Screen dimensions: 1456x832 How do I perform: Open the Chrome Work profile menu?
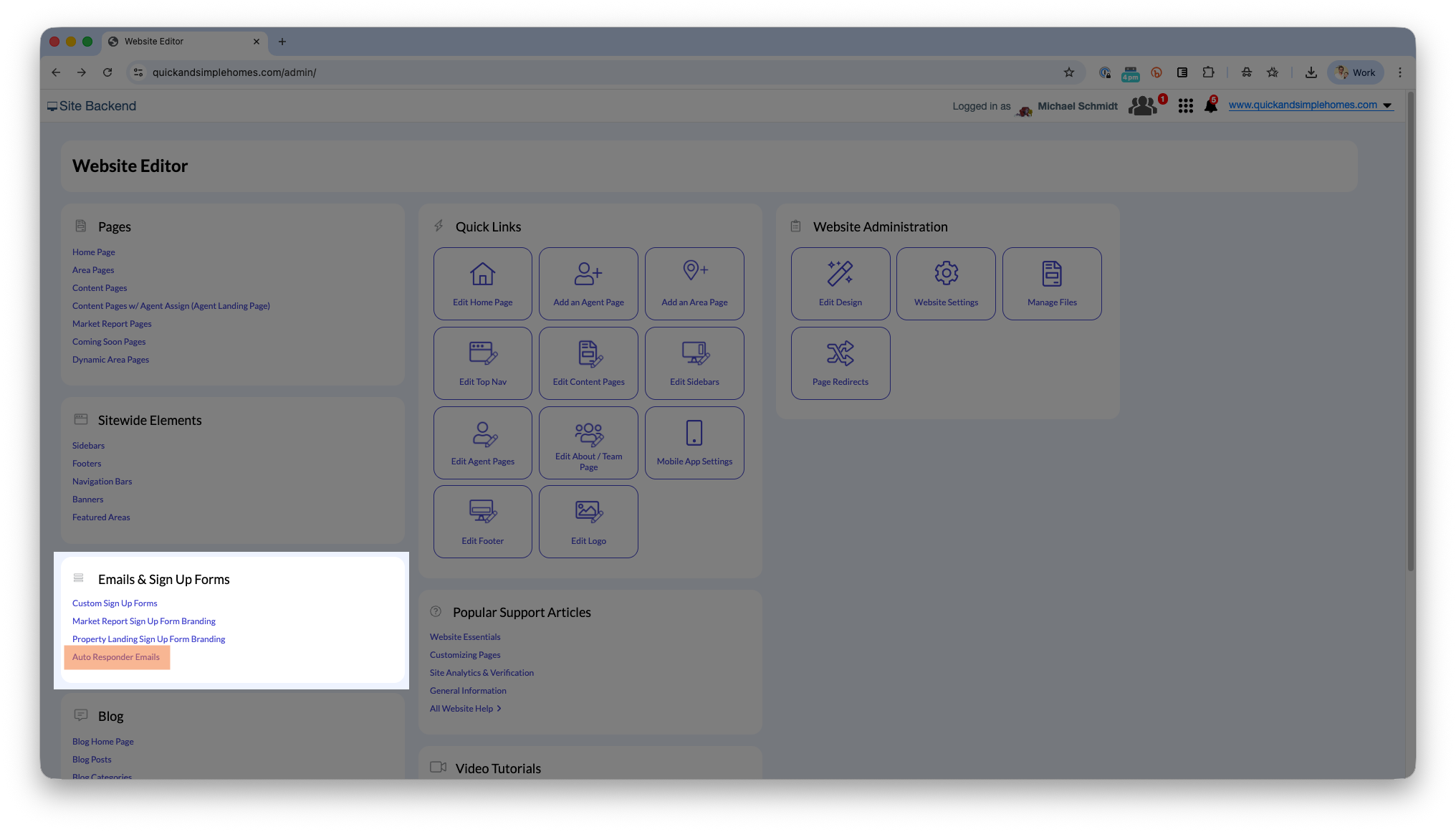(x=1356, y=72)
